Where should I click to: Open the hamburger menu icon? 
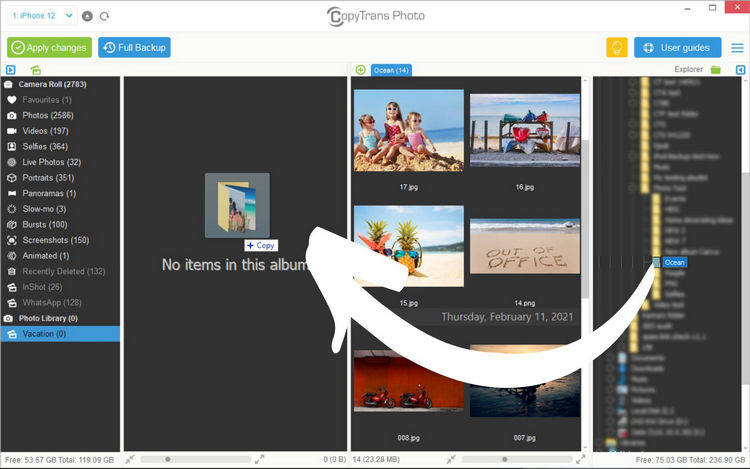[x=737, y=48]
